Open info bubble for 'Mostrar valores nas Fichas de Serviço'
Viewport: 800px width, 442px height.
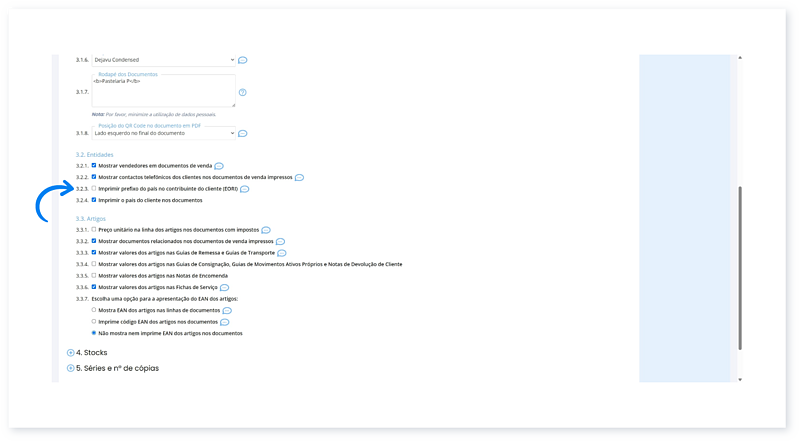(x=224, y=287)
